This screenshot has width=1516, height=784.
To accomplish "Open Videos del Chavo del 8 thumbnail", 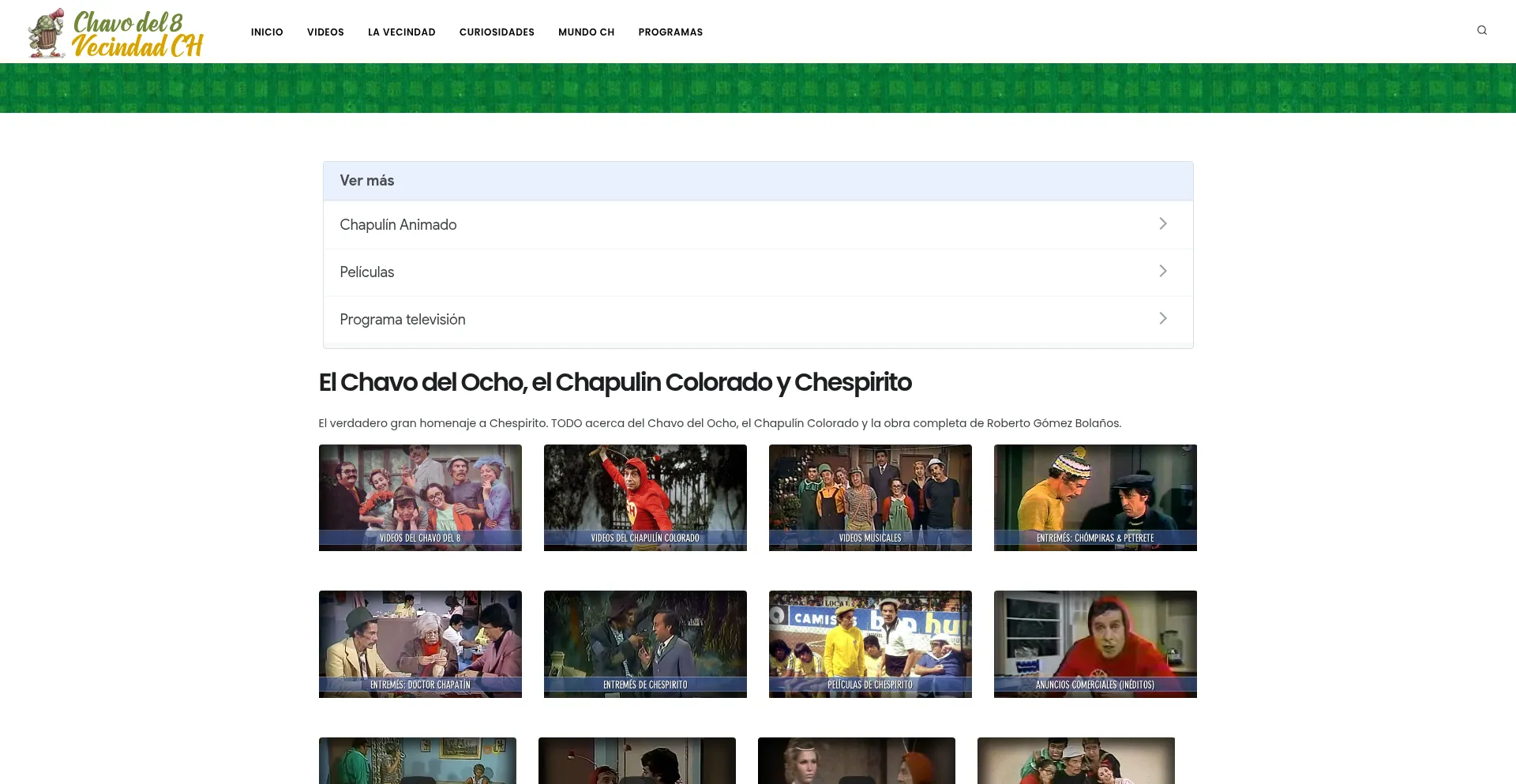I will 420,497.
